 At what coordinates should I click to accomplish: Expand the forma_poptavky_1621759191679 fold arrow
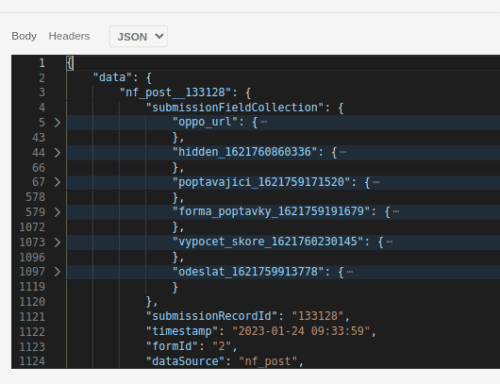pyautogui.click(x=57, y=212)
